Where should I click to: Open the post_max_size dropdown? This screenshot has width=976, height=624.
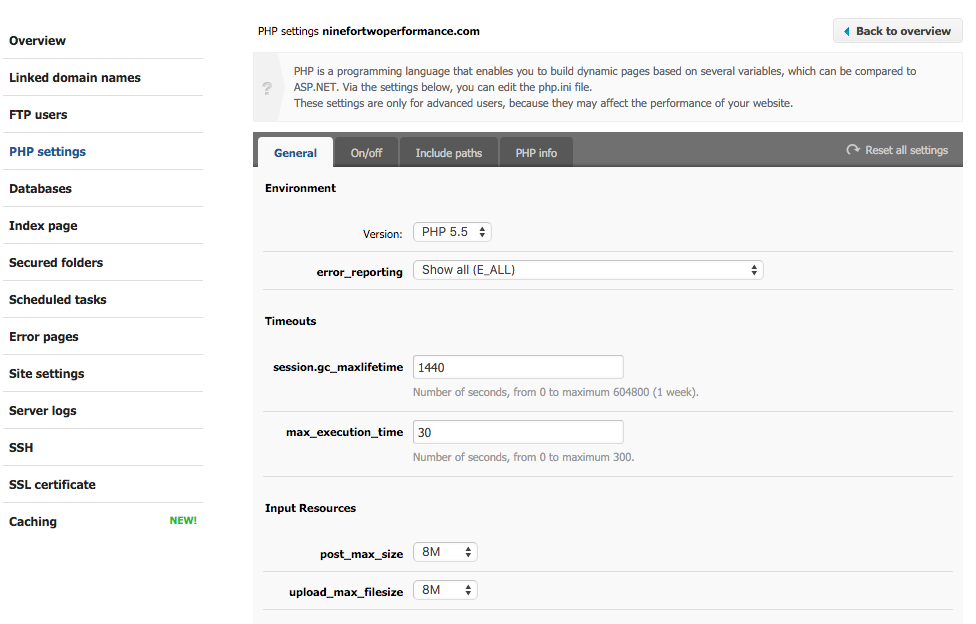[x=445, y=552]
